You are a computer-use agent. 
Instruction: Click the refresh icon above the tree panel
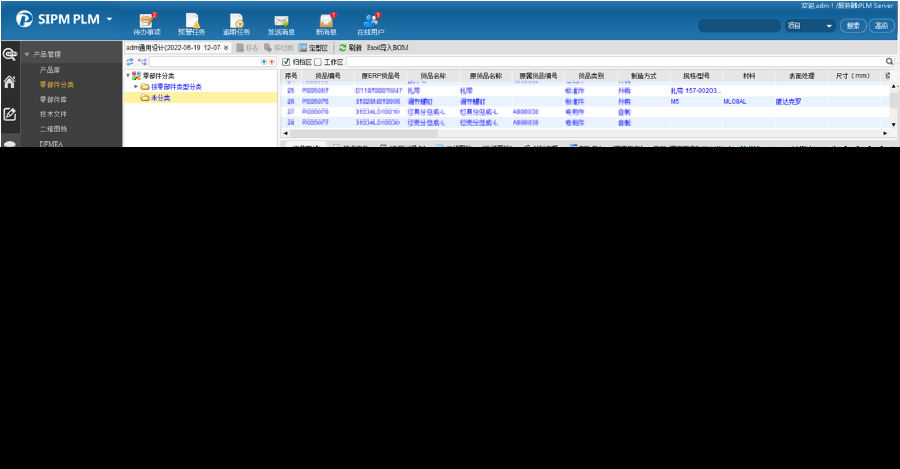click(130, 62)
